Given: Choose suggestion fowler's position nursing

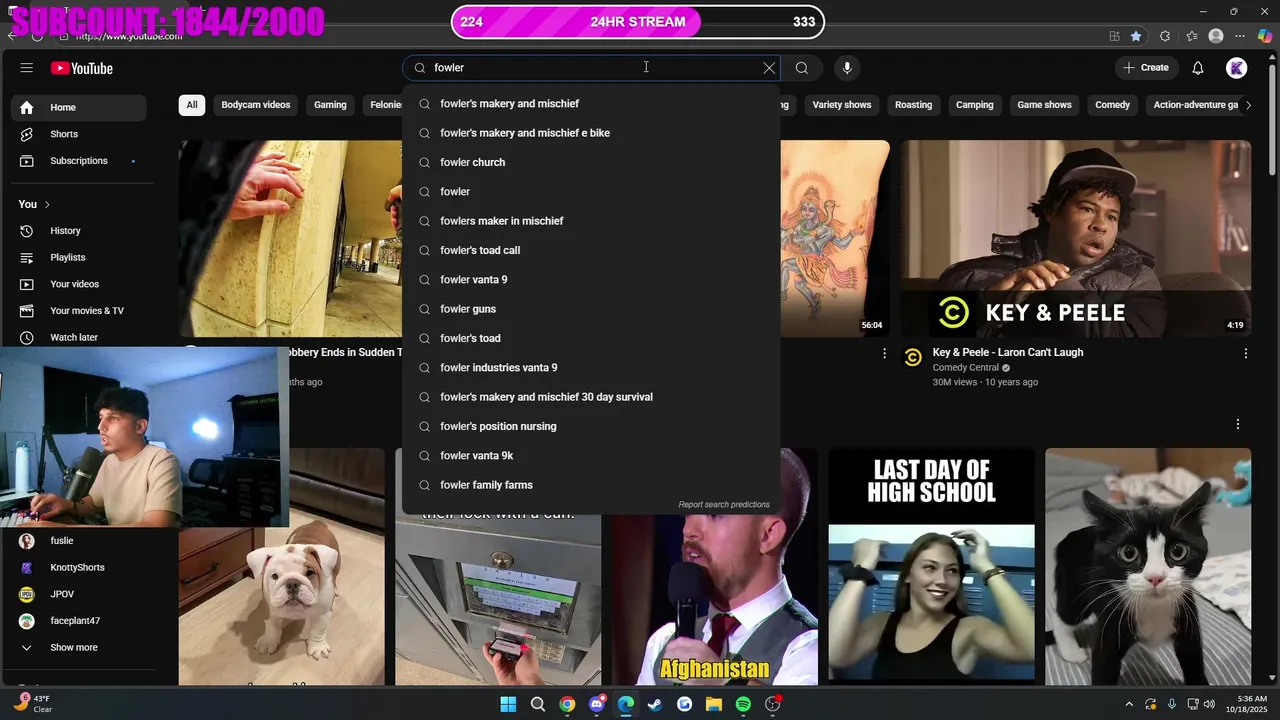Looking at the screenshot, I should click(591, 426).
